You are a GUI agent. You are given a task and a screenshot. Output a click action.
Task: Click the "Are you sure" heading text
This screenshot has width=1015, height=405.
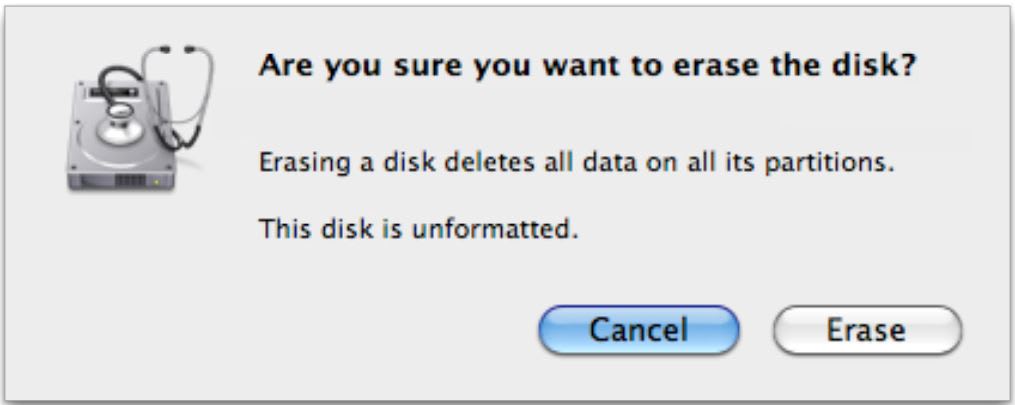point(588,68)
